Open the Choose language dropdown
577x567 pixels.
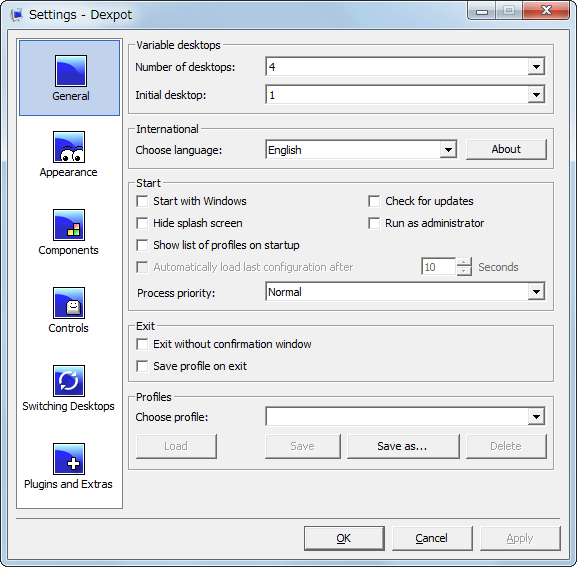tap(448, 149)
